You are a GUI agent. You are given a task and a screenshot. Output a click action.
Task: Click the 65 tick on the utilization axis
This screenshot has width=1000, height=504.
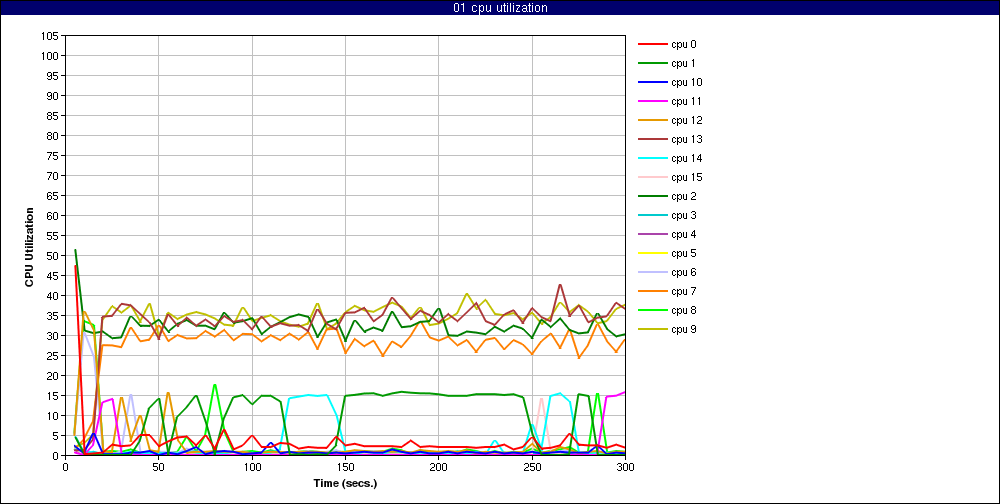54,196
